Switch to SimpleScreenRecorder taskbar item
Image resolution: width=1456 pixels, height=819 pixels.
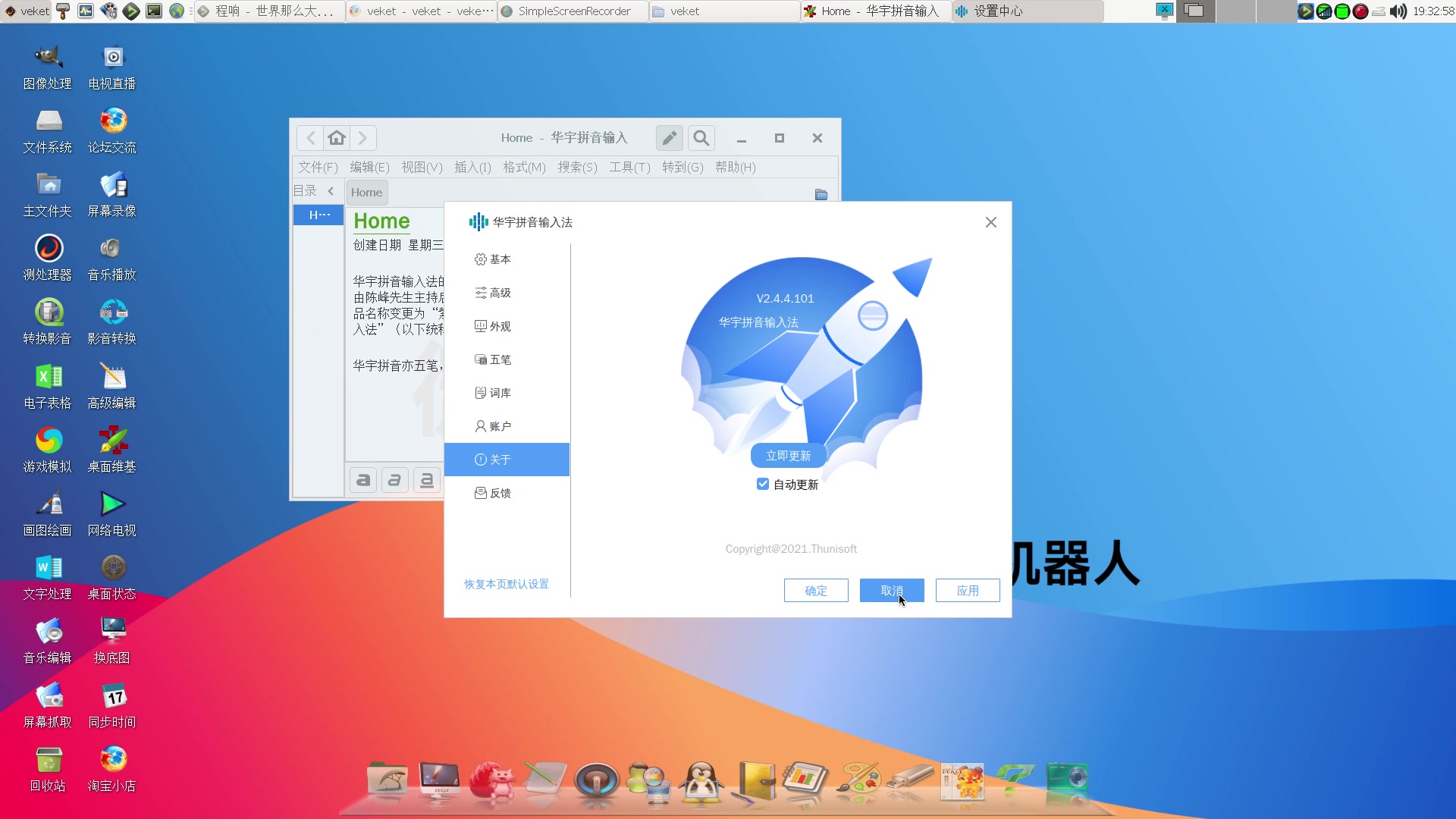pyautogui.click(x=573, y=11)
